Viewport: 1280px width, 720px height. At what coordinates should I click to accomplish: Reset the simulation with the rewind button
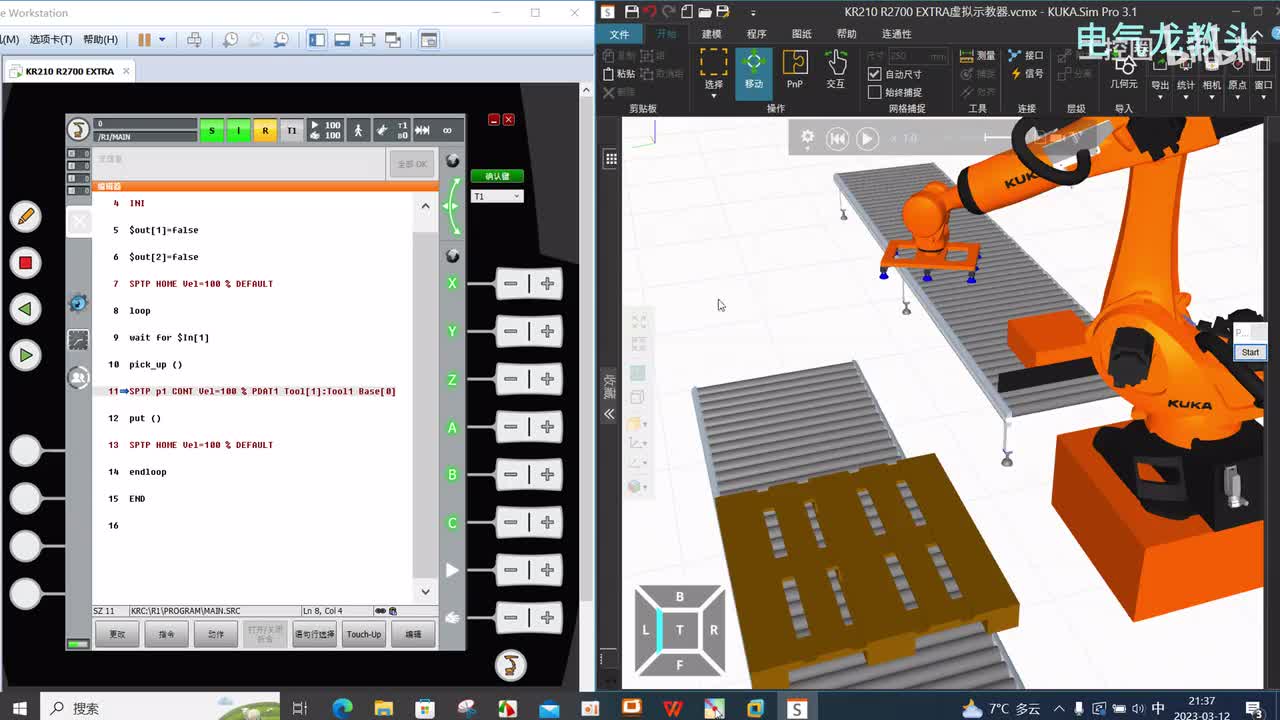tap(837, 139)
